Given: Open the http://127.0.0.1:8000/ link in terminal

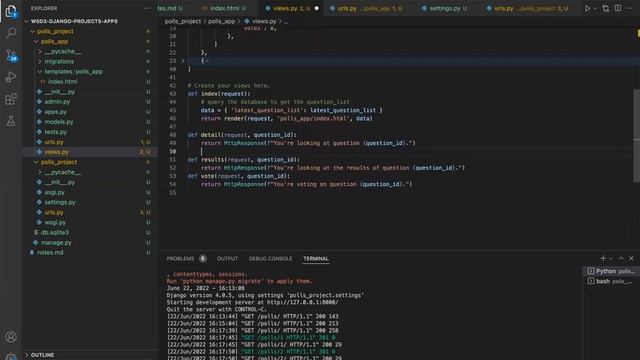Looking at the screenshot, I should click(x=302, y=302).
